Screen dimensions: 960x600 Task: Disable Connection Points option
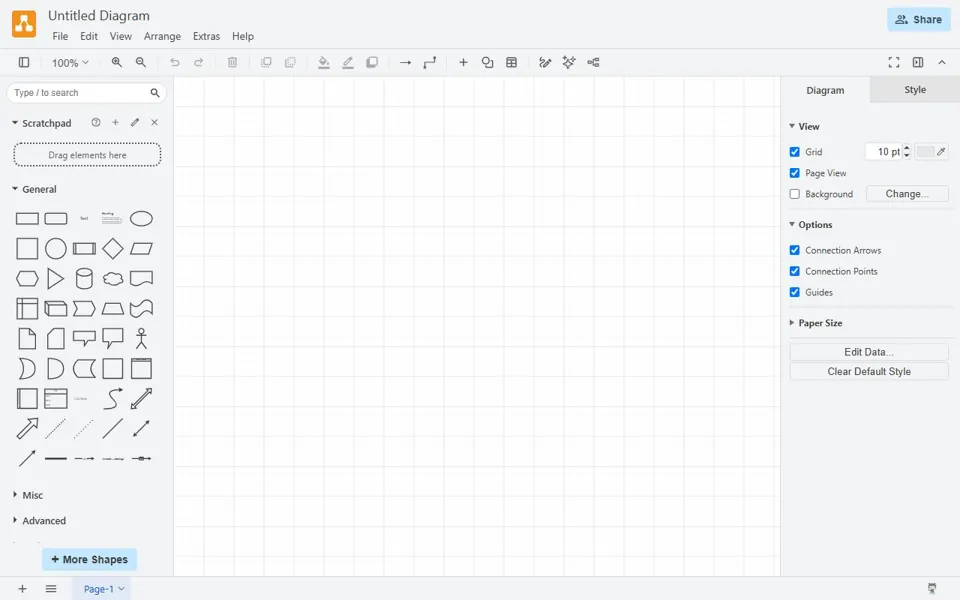795,271
